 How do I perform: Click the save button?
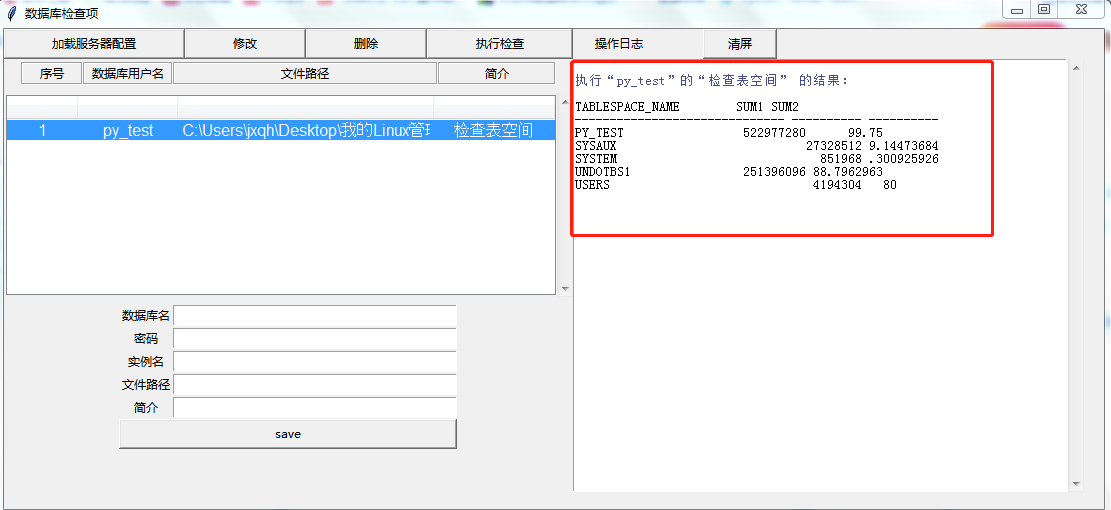pos(288,434)
